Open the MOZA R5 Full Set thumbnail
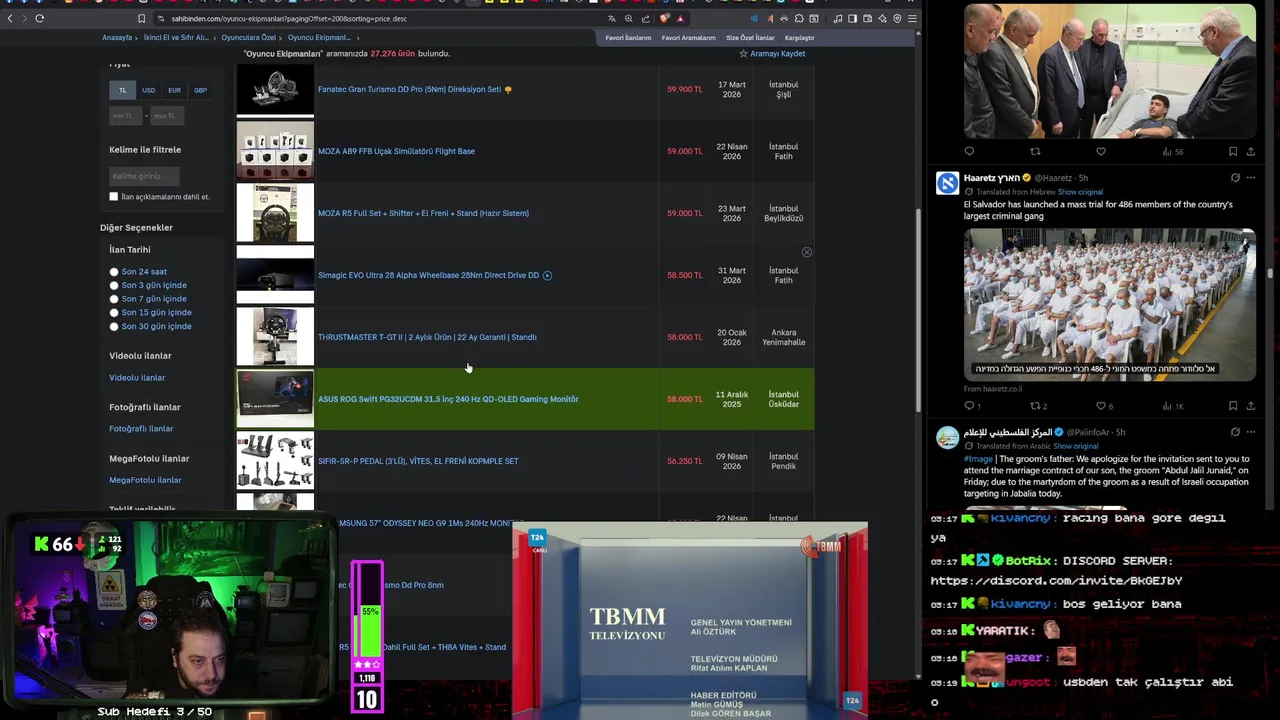Image resolution: width=1280 pixels, height=720 pixels. tap(275, 213)
